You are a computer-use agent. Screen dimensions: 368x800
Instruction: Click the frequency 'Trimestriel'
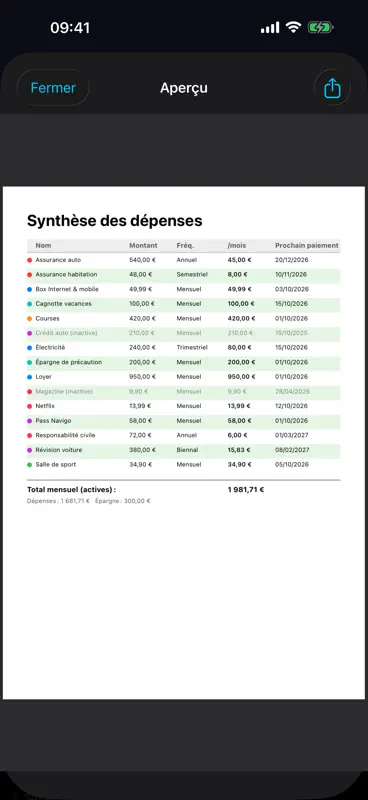192,347
